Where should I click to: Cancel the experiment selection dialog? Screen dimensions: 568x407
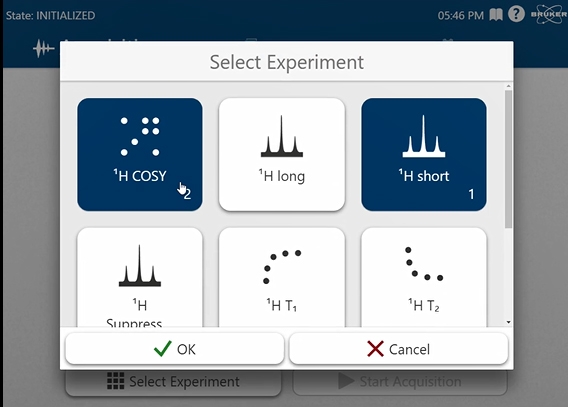398,349
